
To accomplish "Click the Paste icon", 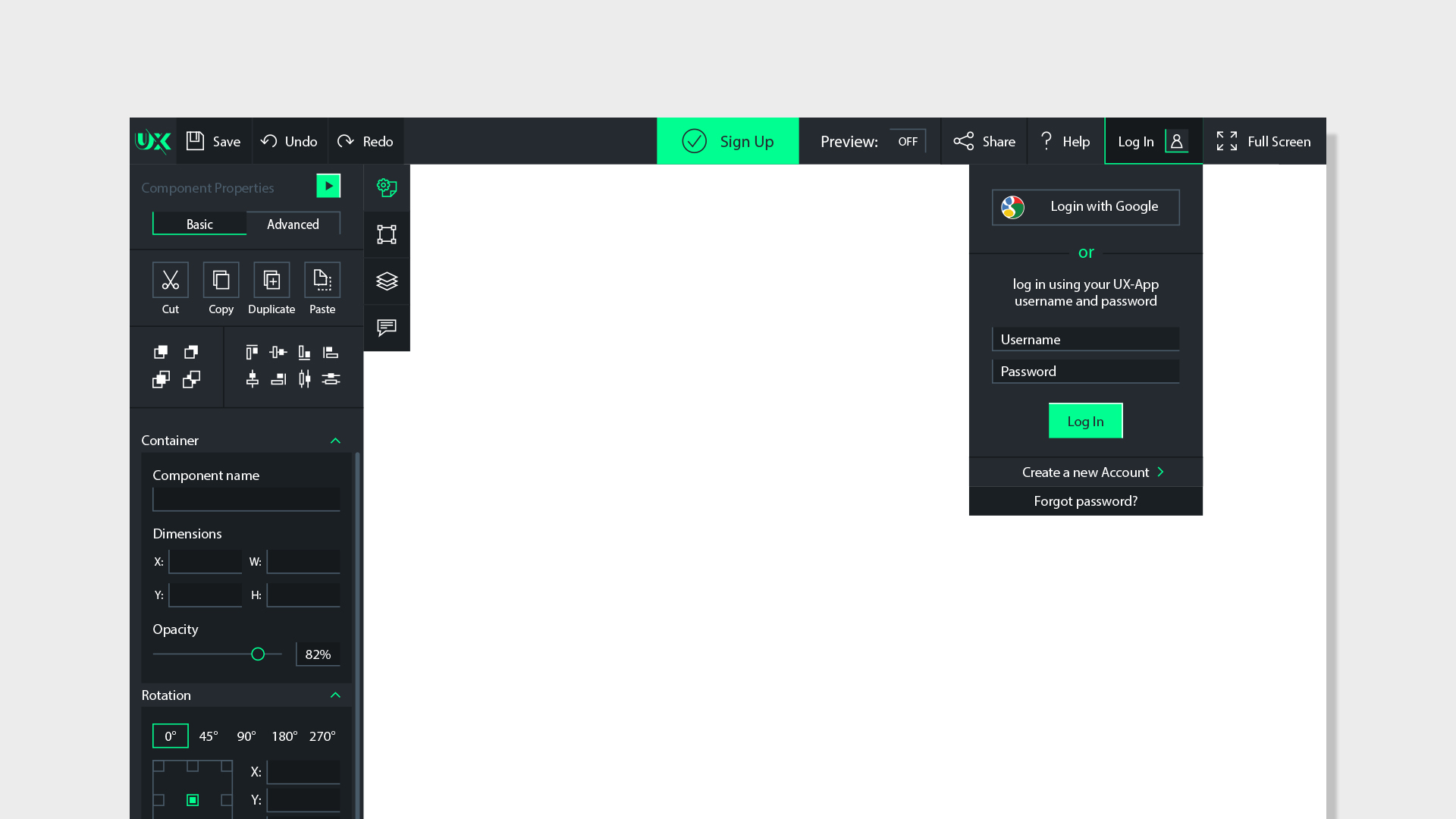I will point(322,280).
